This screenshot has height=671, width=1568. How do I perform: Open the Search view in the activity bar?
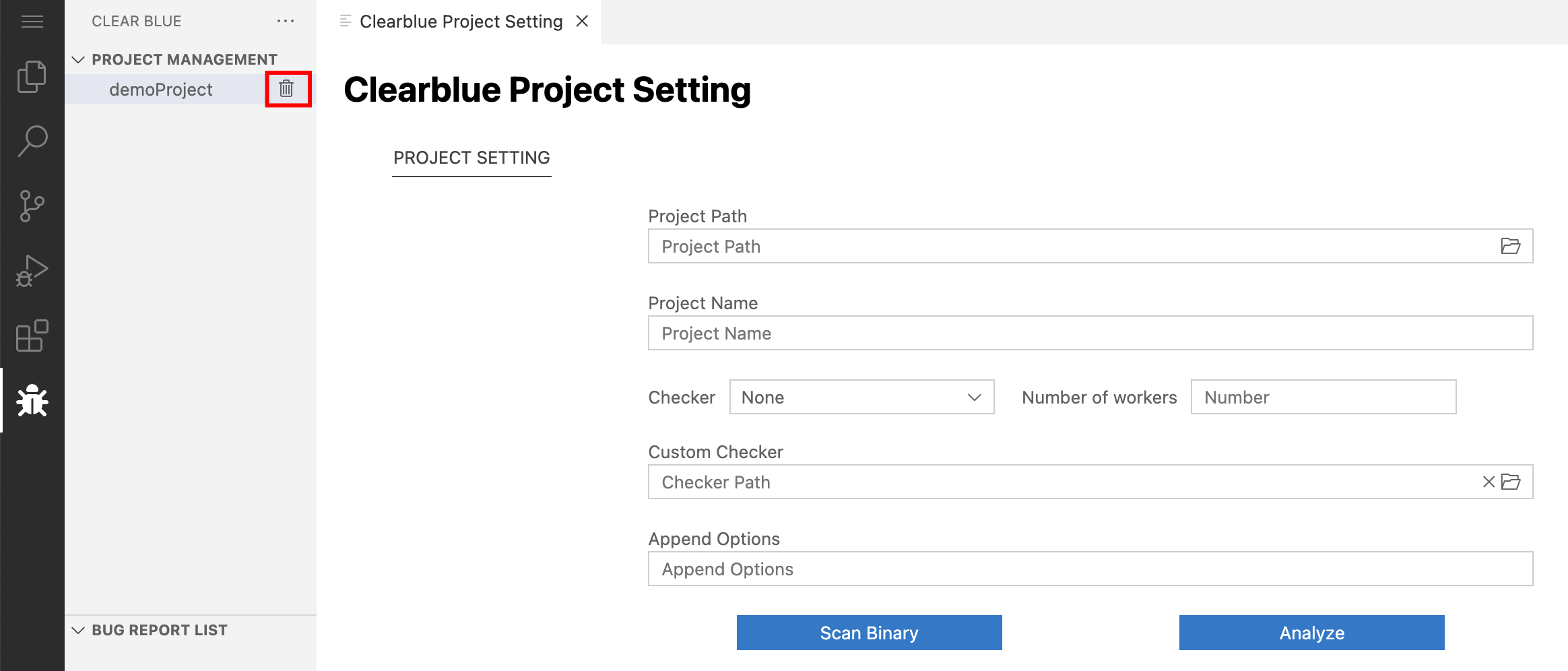[32, 140]
